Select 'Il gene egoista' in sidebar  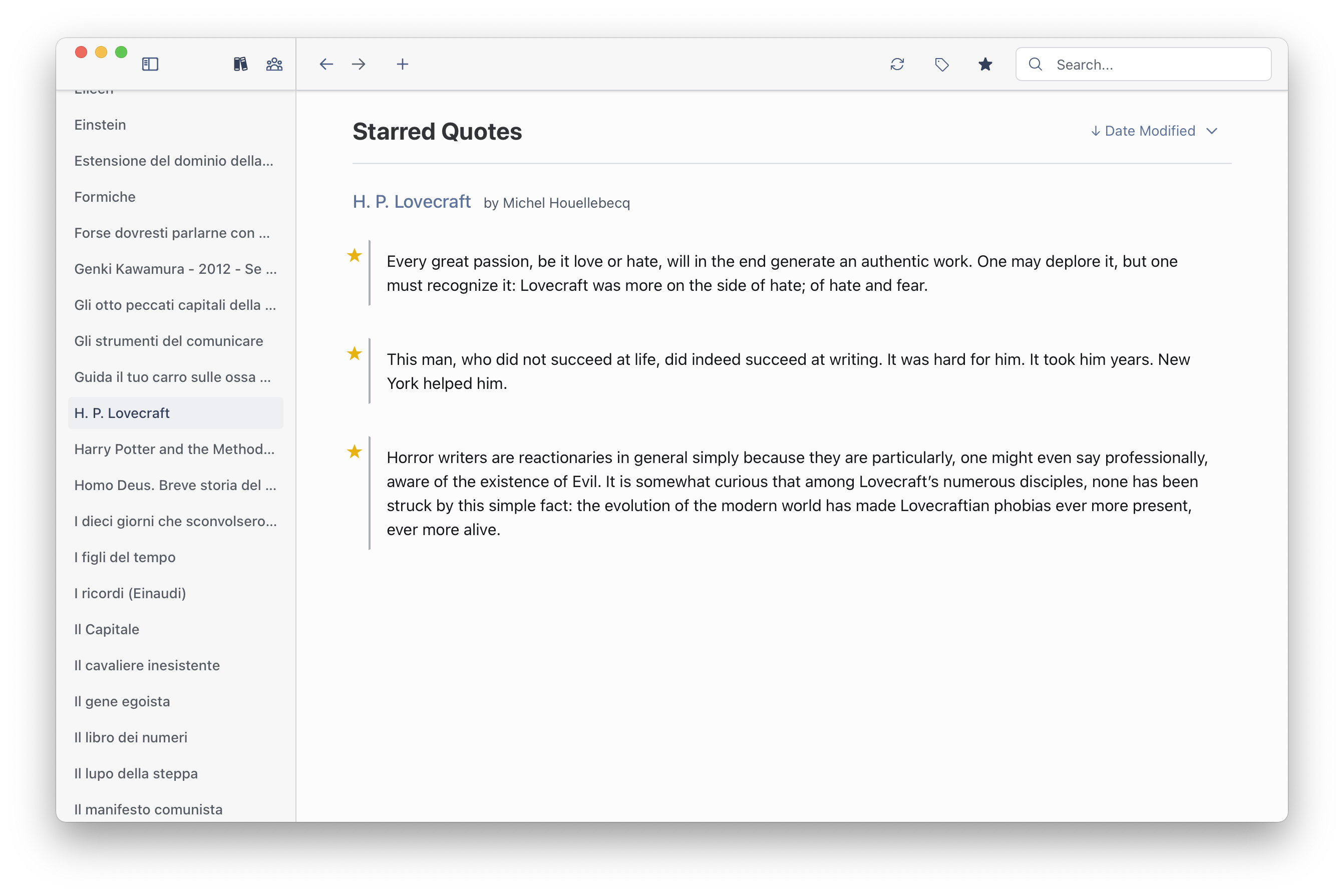pos(175,701)
